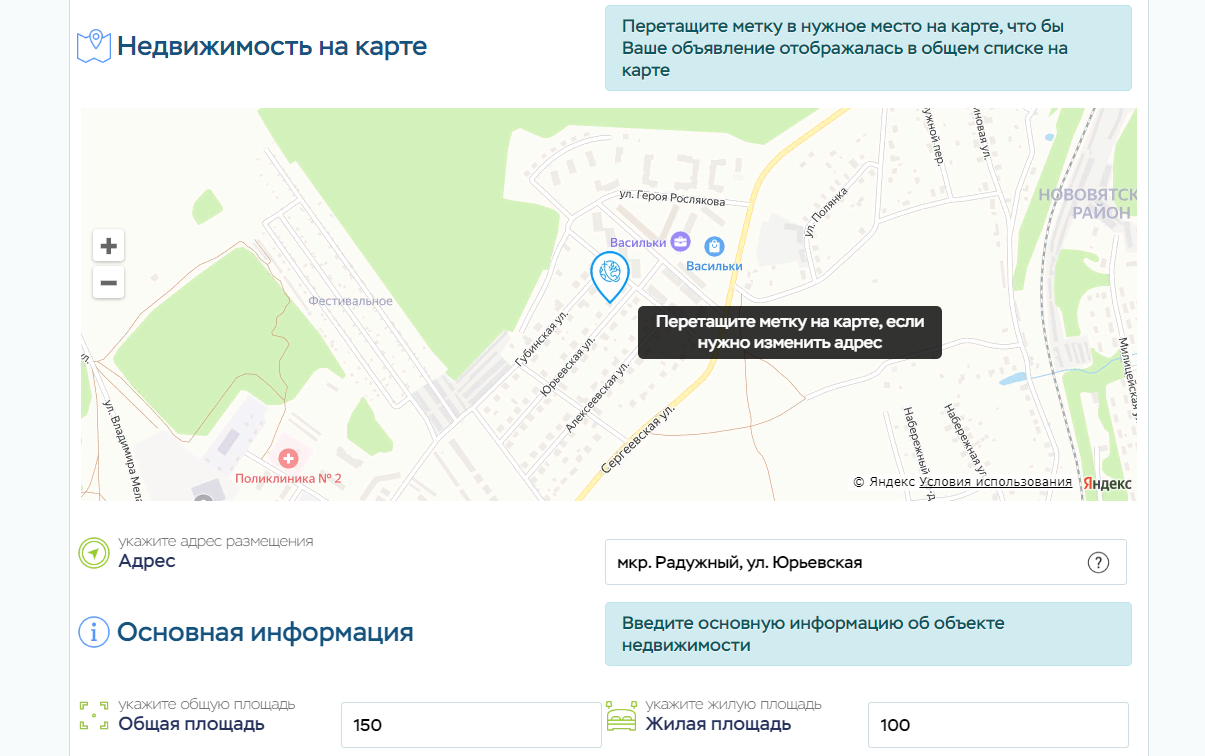Open the Условия использования link
1205x756 pixels.
[x=995, y=482]
